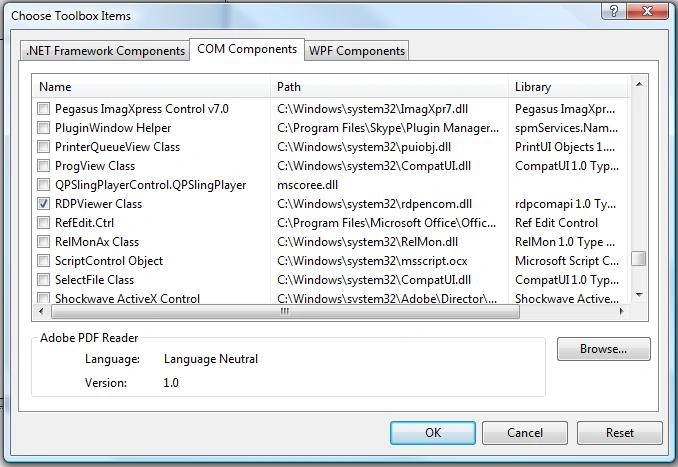The width and height of the screenshot is (678, 467).
Task: Uncheck the RDPViewer Class checkbox
Action: (x=43, y=204)
